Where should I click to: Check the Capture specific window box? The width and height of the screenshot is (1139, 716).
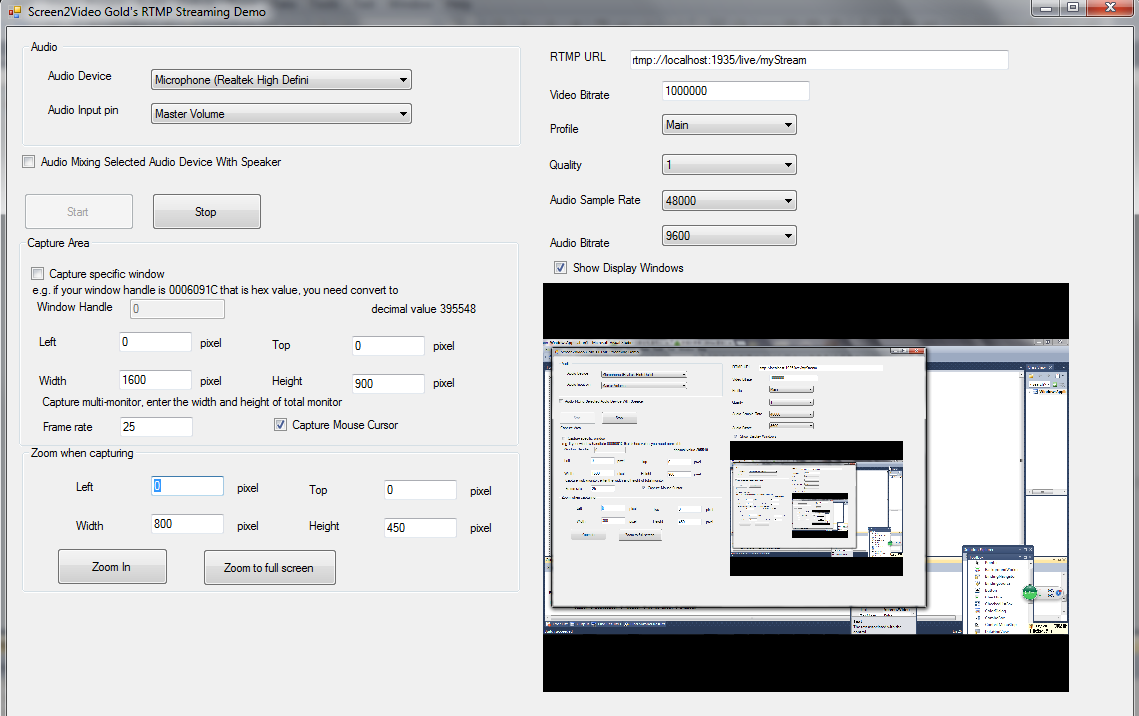pos(38,274)
